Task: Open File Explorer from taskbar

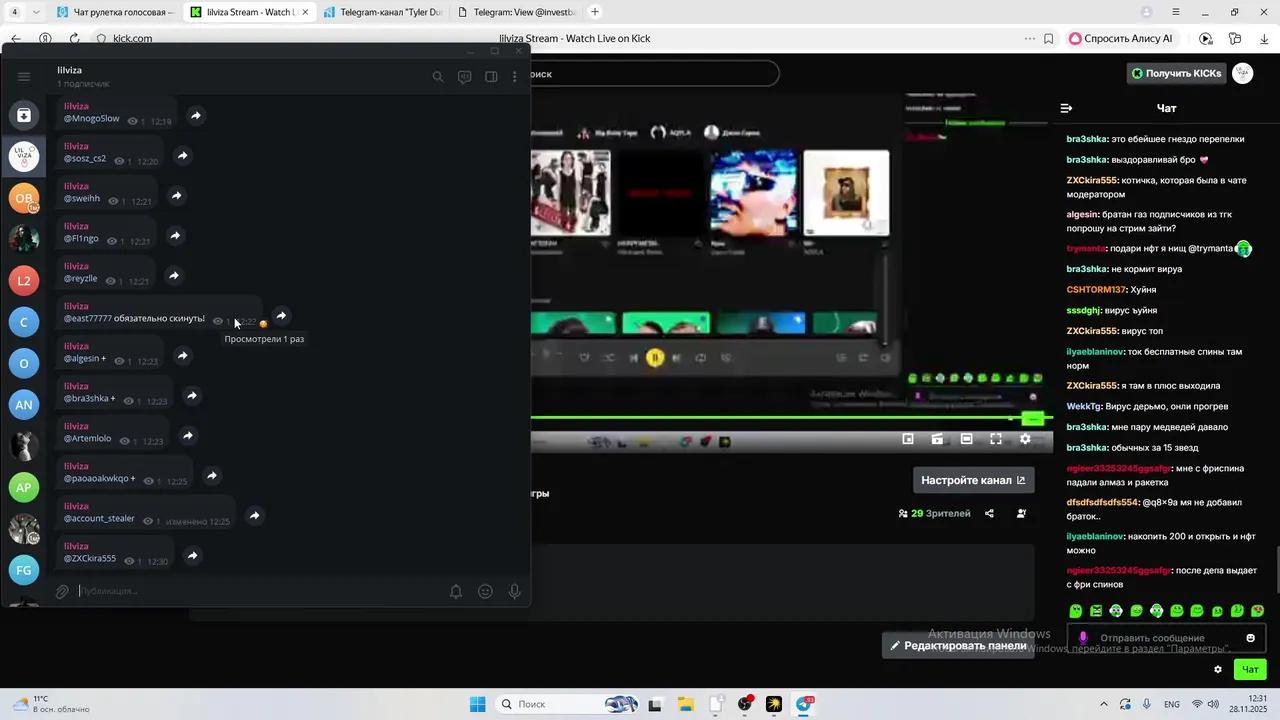Action: (685, 704)
